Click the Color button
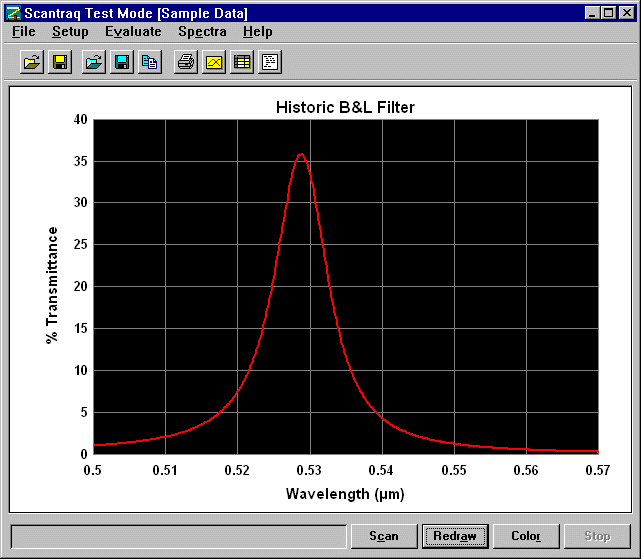Screen dimensions: 641x559 [x=526, y=536]
